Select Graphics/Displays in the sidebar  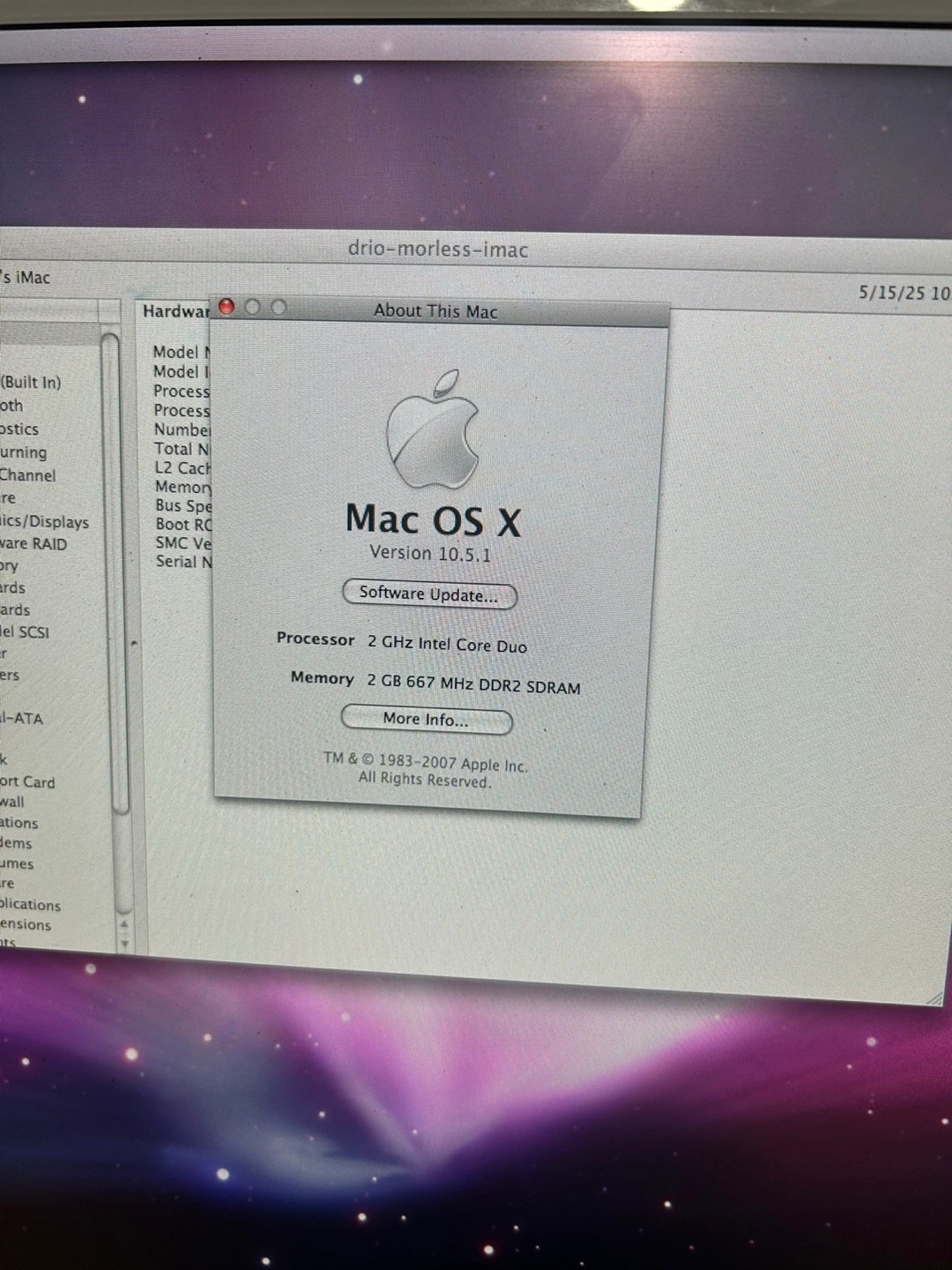click(44, 522)
